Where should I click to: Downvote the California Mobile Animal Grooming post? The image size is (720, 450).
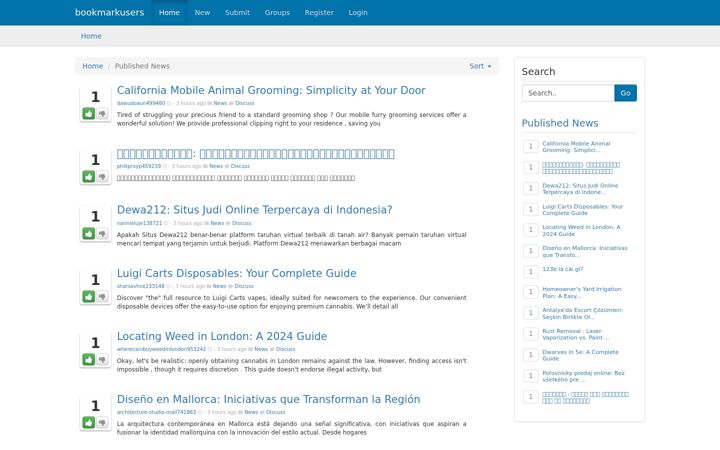click(x=102, y=113)
